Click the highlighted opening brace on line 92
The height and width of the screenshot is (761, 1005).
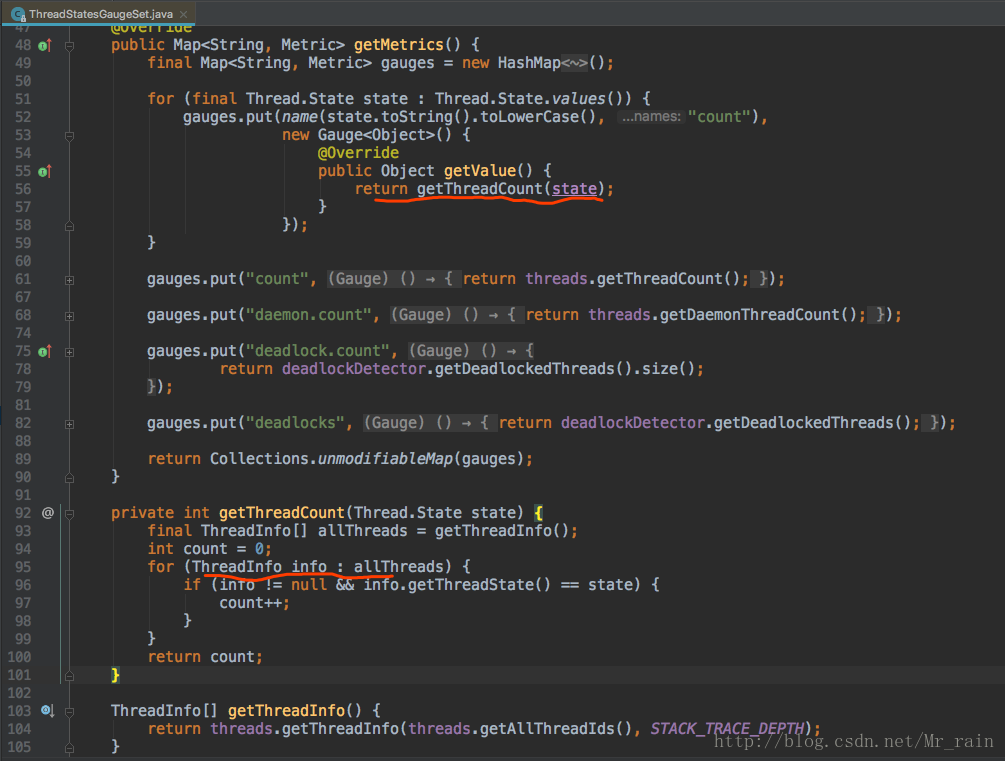tap(538, 513)
